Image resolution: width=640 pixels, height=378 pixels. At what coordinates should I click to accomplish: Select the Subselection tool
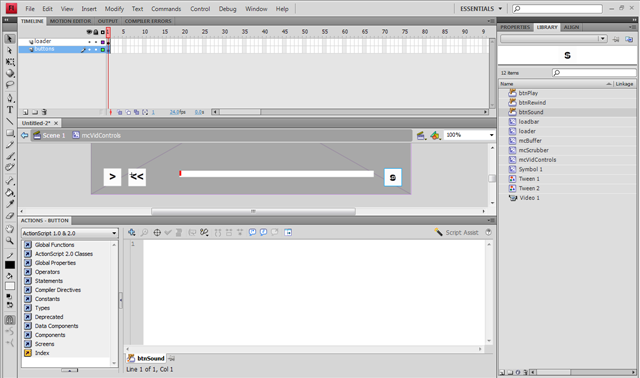click(10, 51)
